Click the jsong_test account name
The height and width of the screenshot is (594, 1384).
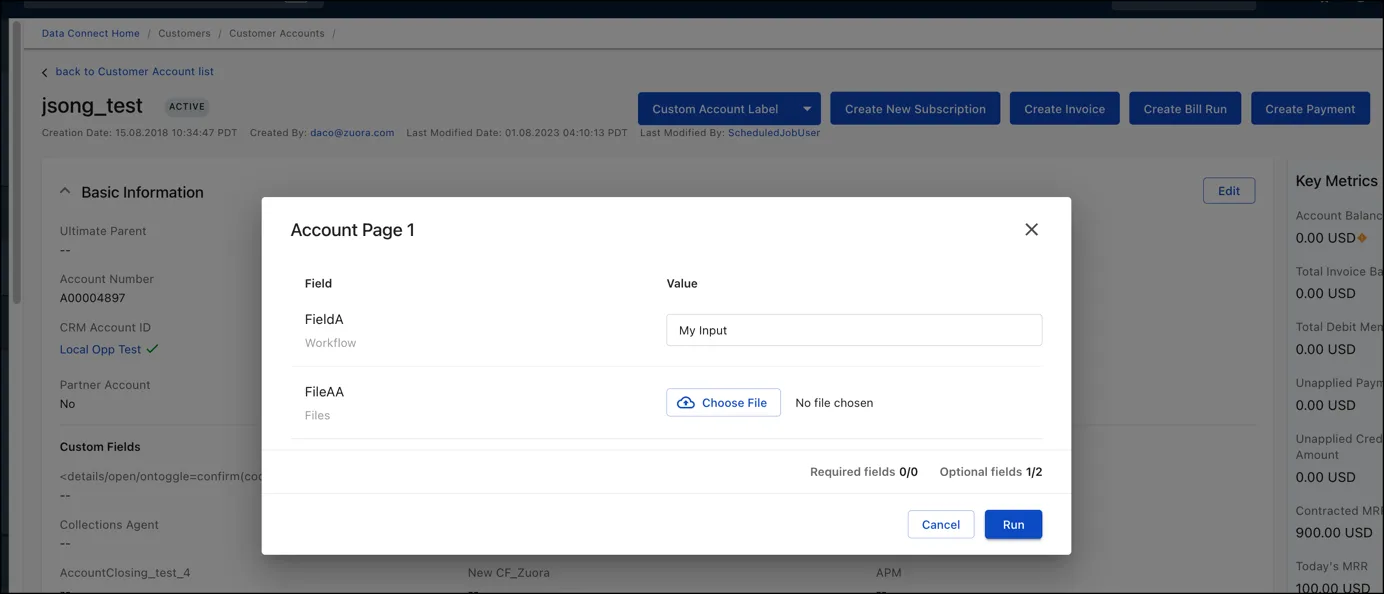point(92,106)
